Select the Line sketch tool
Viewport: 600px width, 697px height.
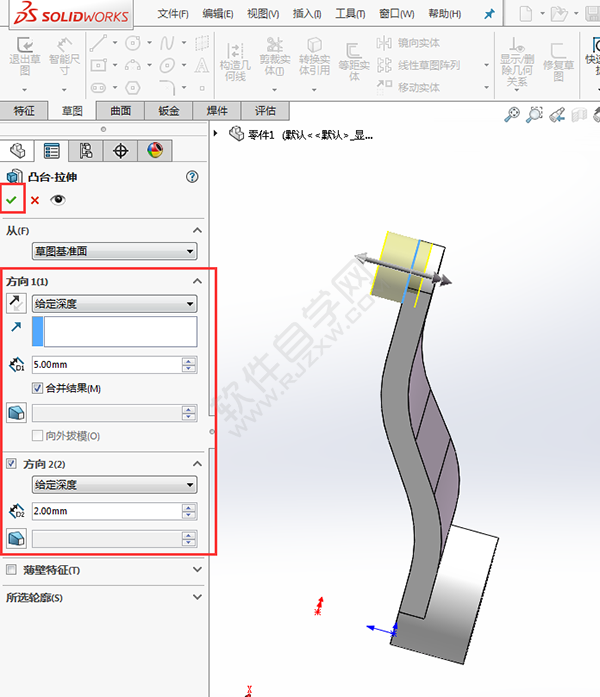coord(98,43)
